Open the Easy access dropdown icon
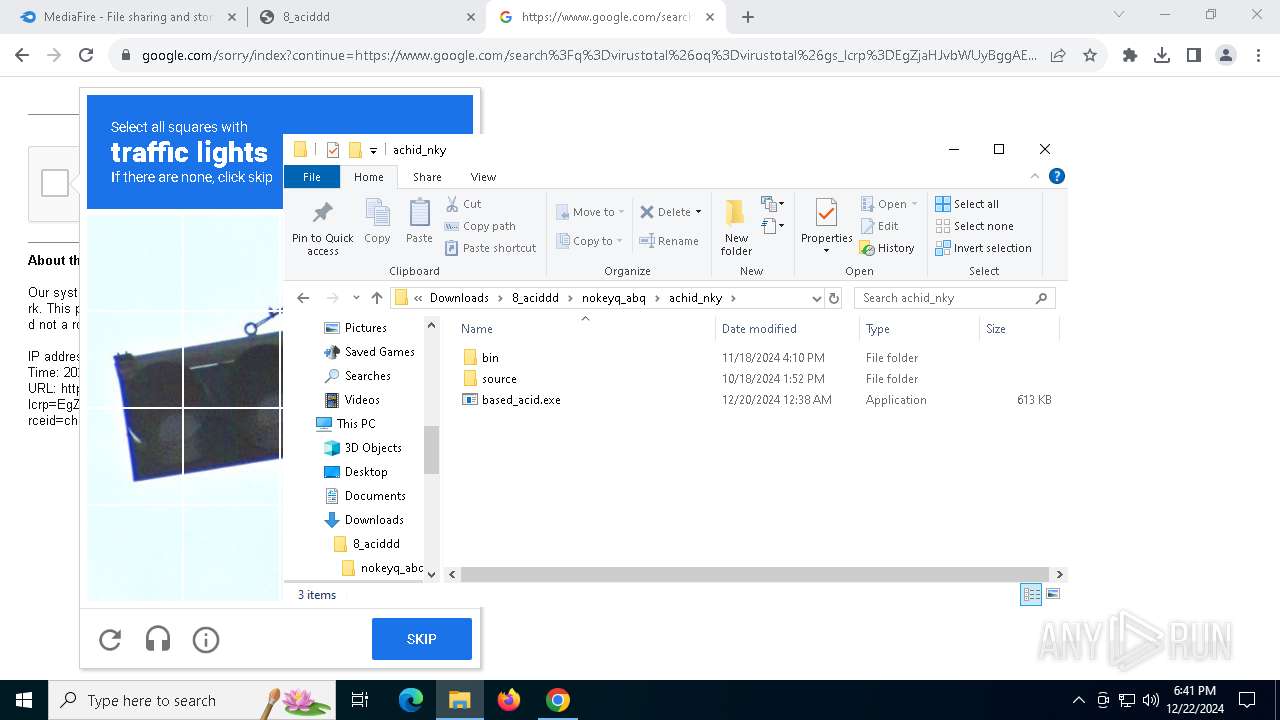This screenshot has height=720, width=1280. (x=772, y=226)
